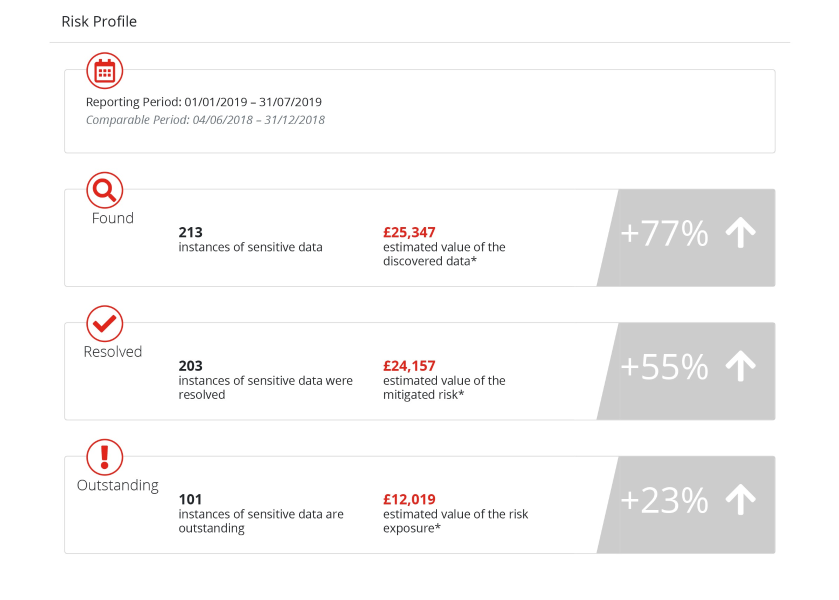The width and height of the screenshot is (839, 600).
Task: Click the Outstanding section label
Action: tap(118, 485)
